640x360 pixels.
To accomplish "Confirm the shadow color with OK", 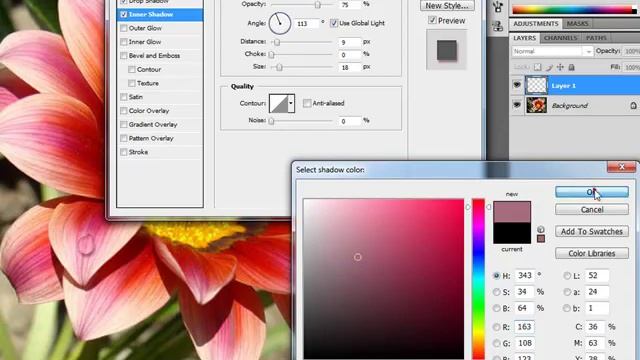I will click(x=592, y=192).
